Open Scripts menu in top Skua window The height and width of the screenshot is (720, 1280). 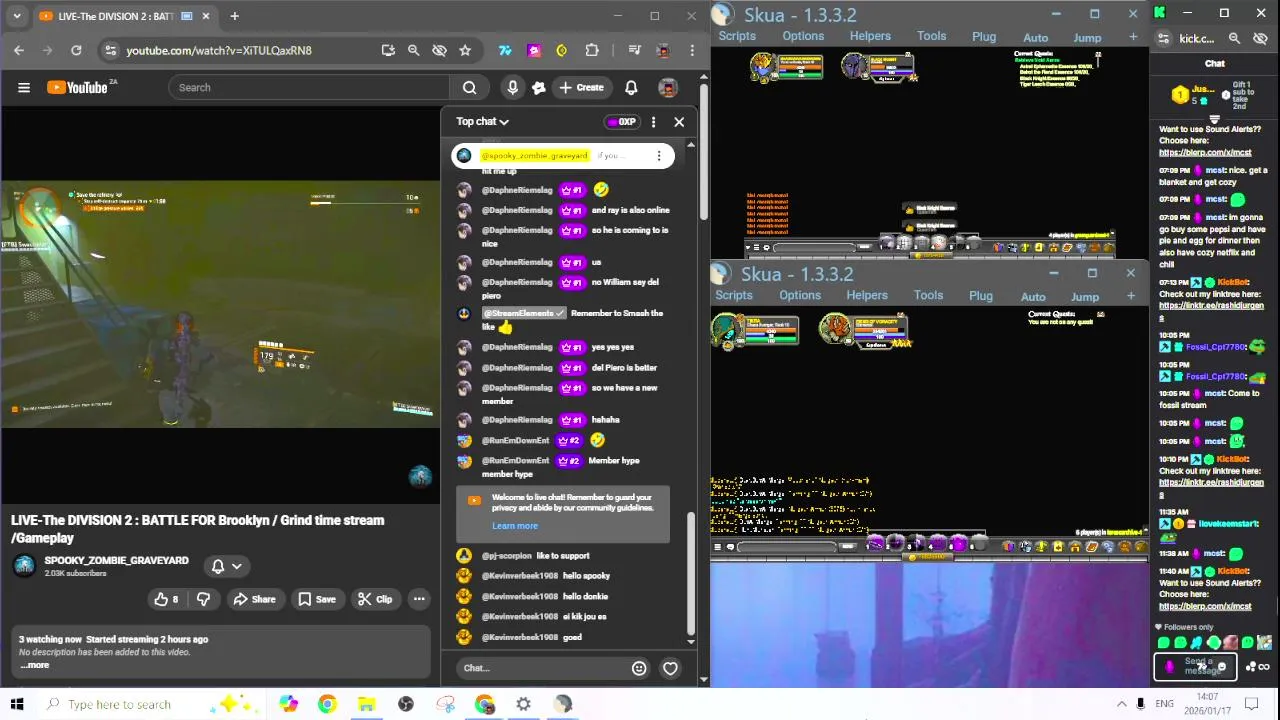click(x=737, y=36)
